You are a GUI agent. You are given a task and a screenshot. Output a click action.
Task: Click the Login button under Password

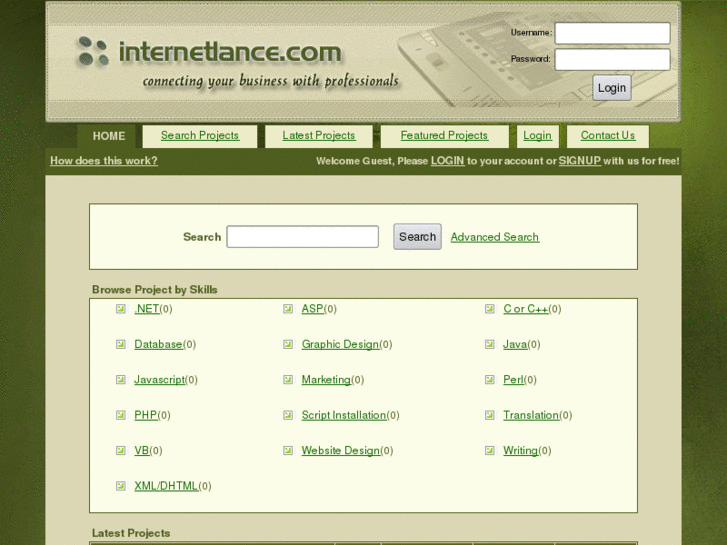(612, 88)
